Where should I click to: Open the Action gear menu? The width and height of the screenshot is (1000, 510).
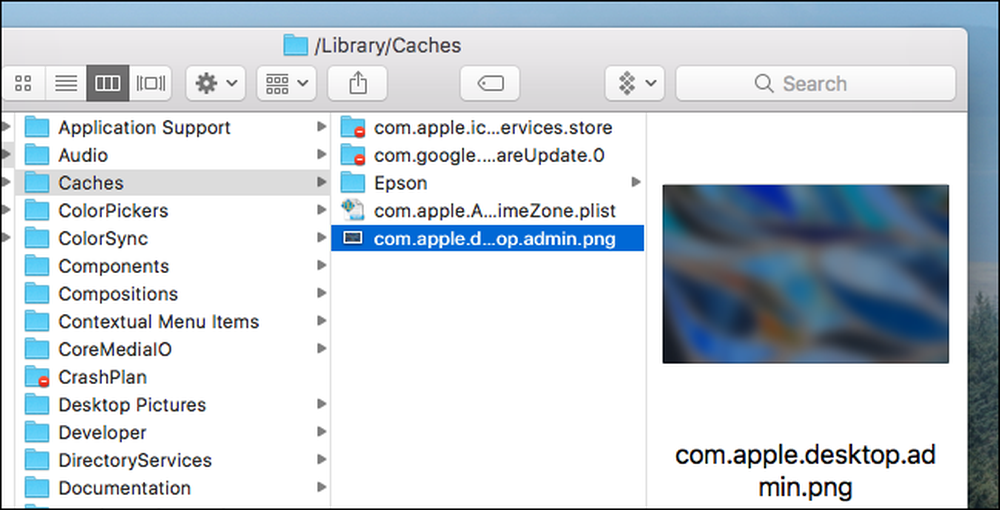[216, 84]
